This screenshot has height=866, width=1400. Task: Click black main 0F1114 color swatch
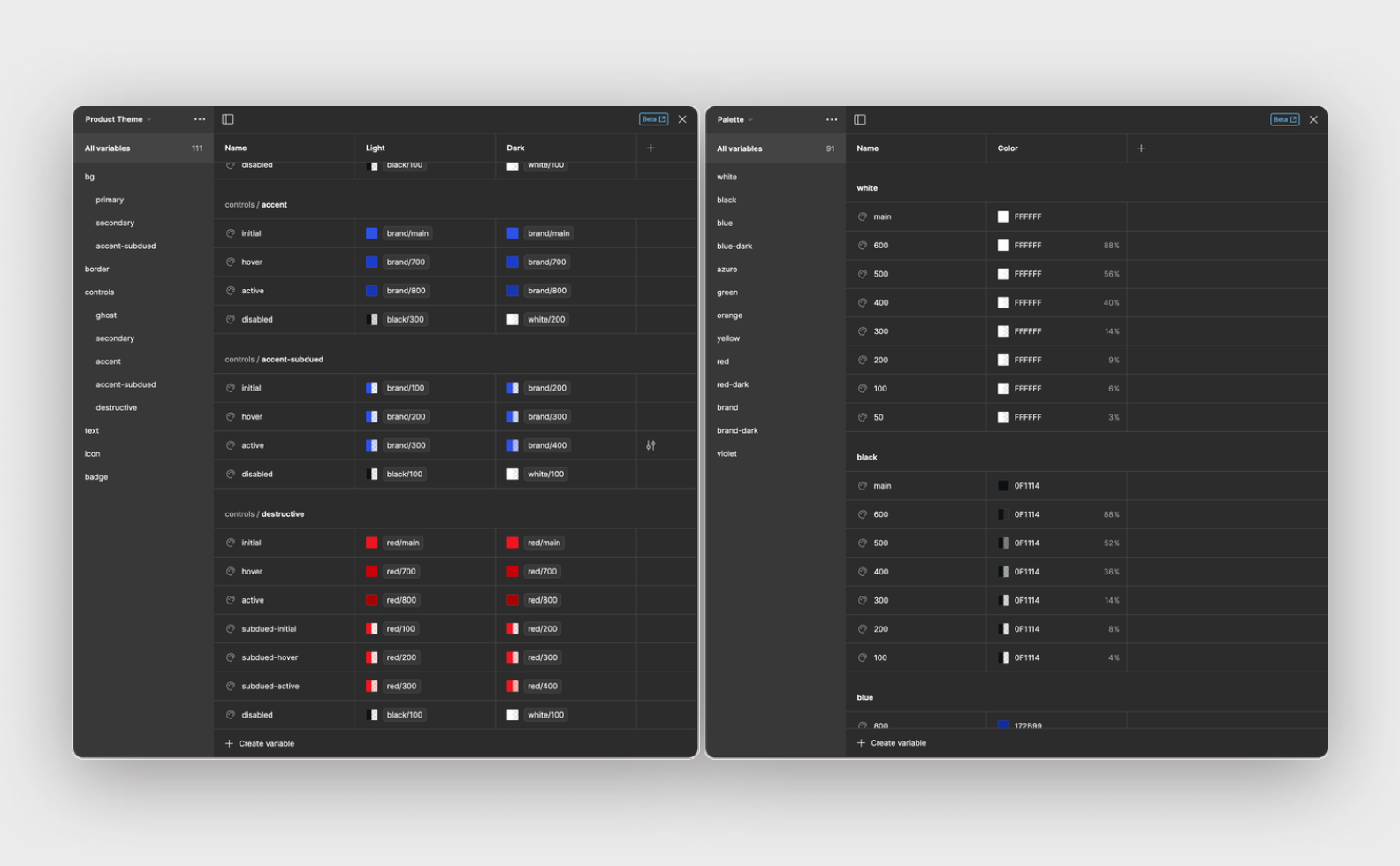tap(1003, 486)
